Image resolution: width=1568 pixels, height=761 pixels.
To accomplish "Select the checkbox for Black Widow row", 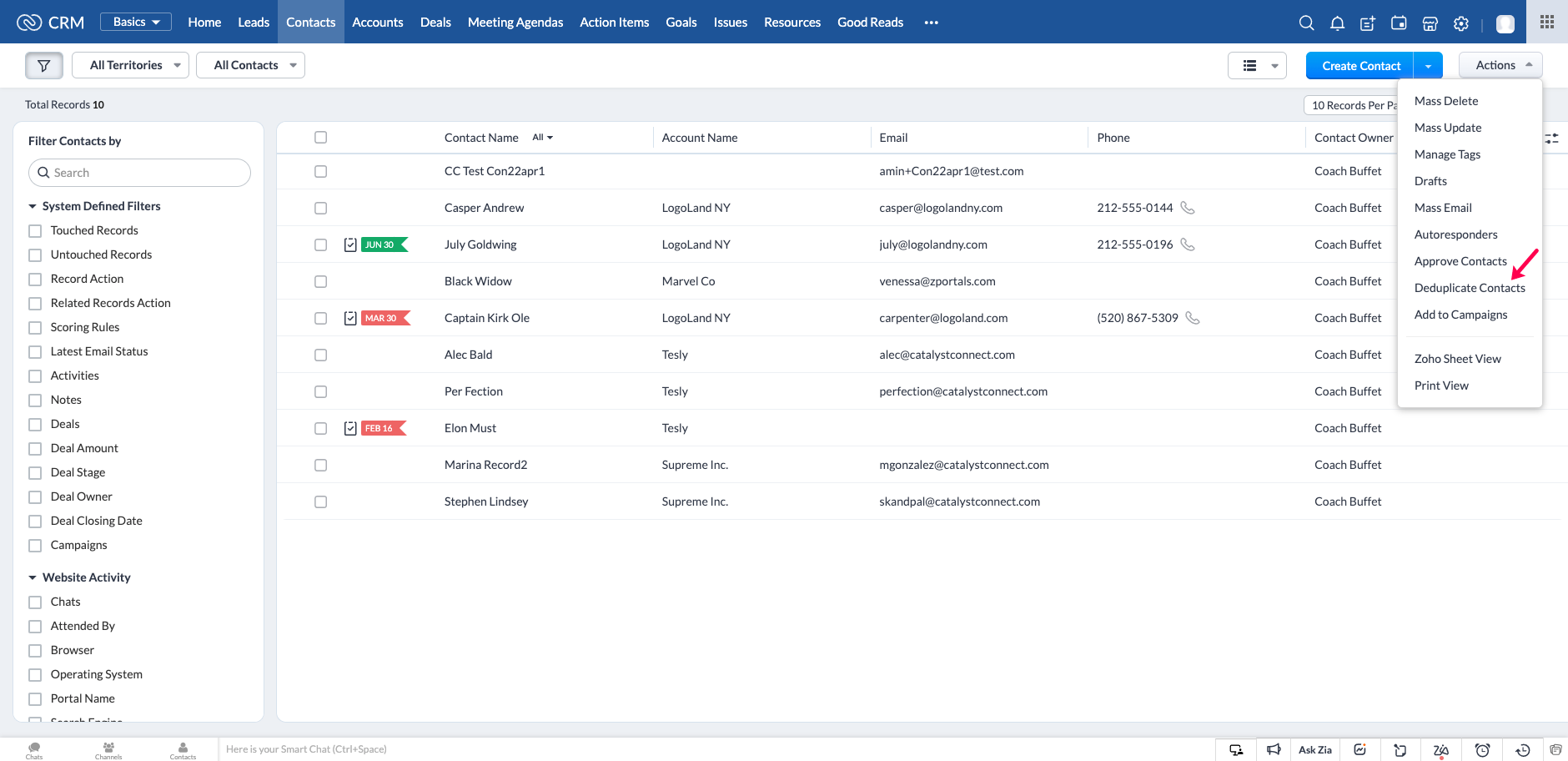I will pyautogui.click(x=320, y=282).
